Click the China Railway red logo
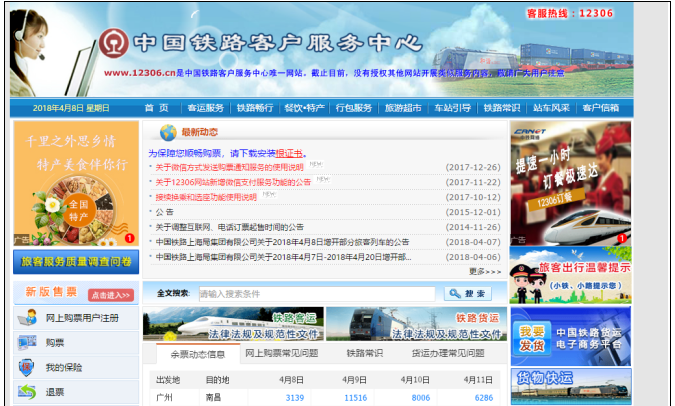This screenshot has height=406, width=675. click(x=114, y=43)
